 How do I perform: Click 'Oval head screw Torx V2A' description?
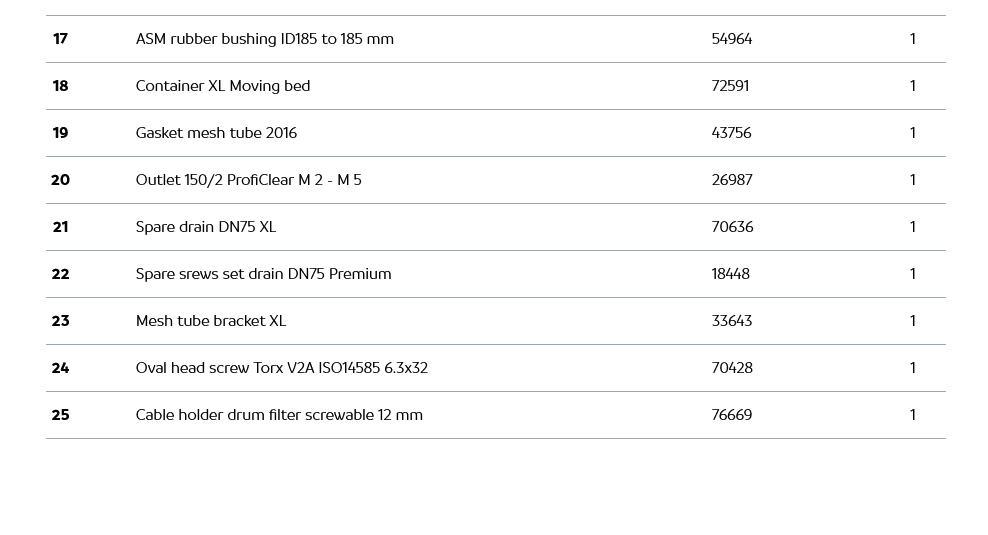(x=281, y=368)
